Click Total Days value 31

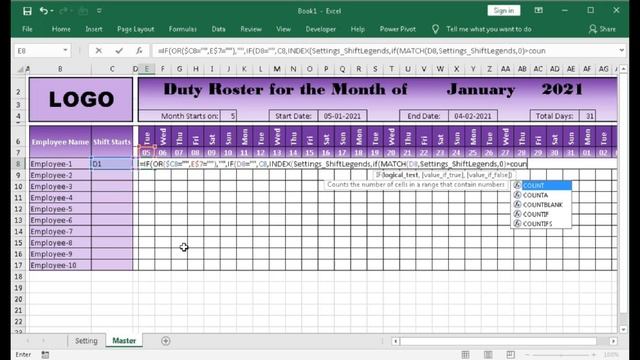click(587, 116)
